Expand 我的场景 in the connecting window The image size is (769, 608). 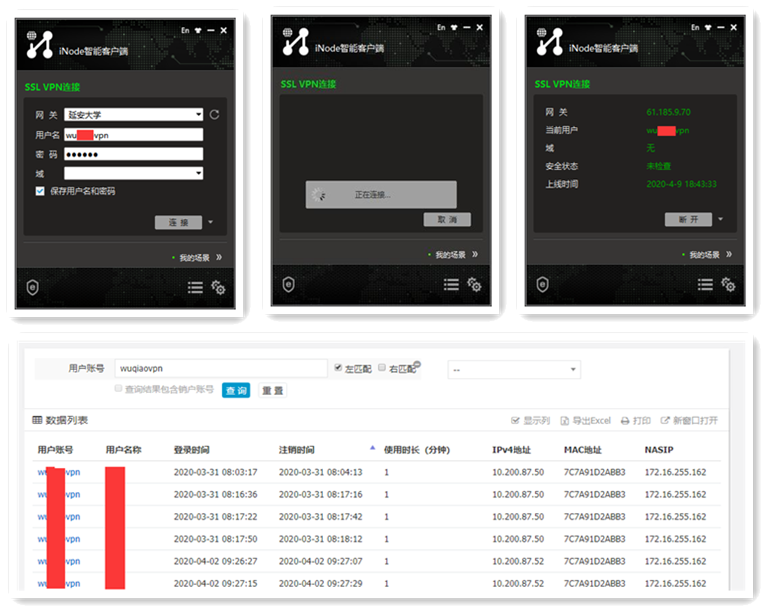475,254
